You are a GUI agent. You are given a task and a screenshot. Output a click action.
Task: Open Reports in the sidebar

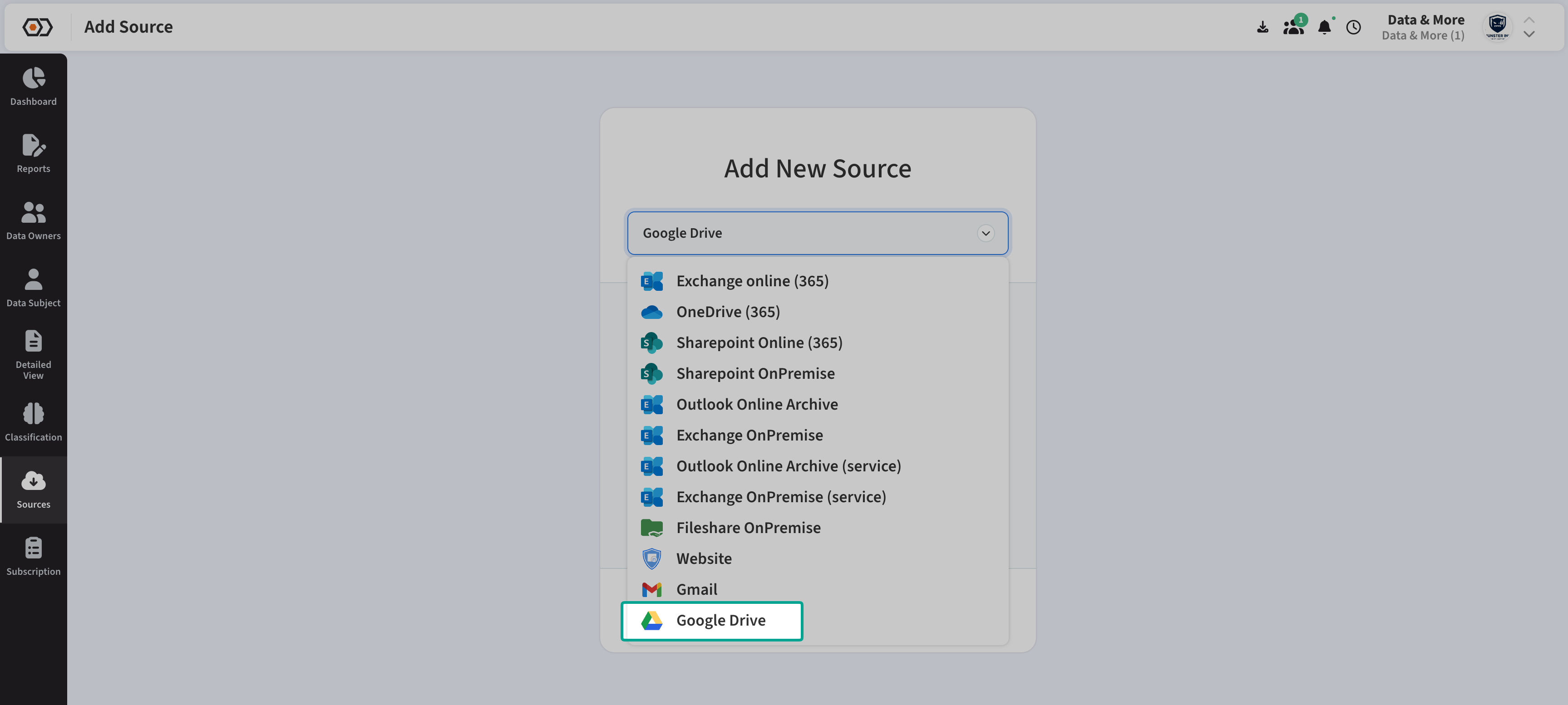34,153
